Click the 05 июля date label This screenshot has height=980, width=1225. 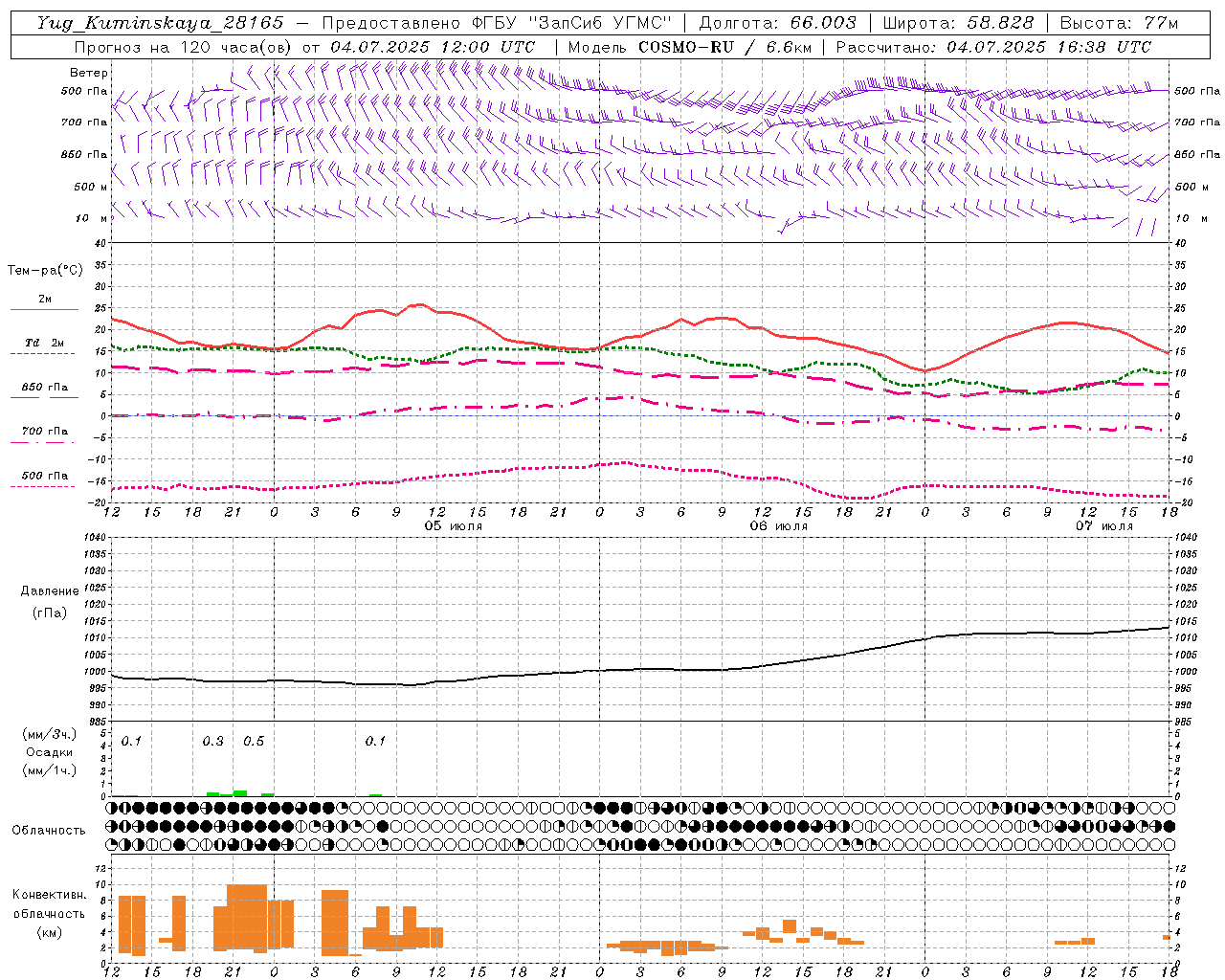point(454,526)
